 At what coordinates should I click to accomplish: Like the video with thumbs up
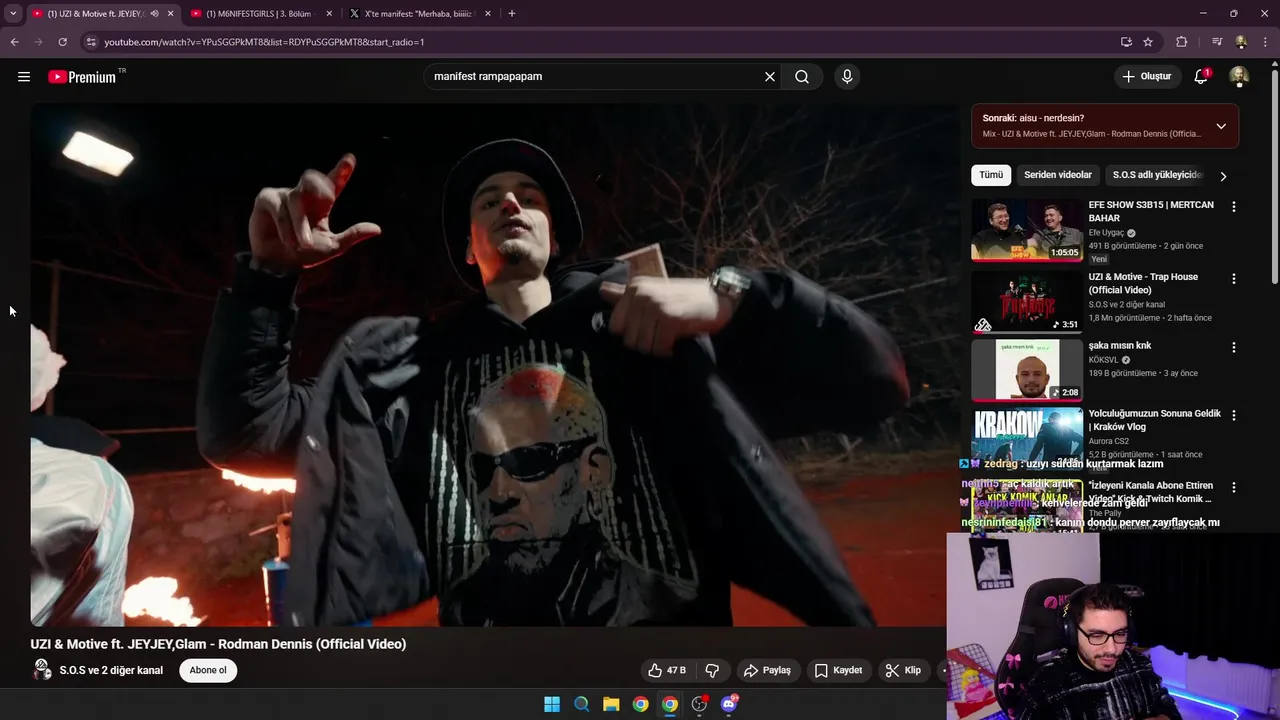coord(667,670)
